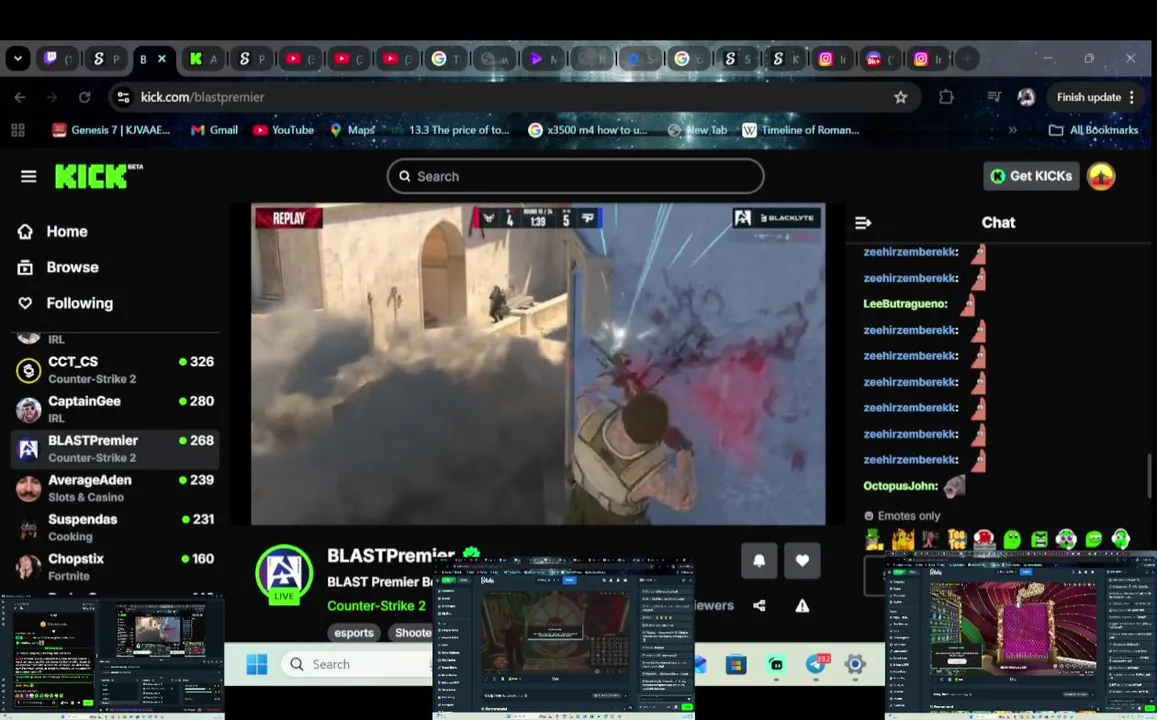Screen dimensions: 1157x720
Task: Switch to the purple play-icon tab
Action: click(x=545, y=59)
